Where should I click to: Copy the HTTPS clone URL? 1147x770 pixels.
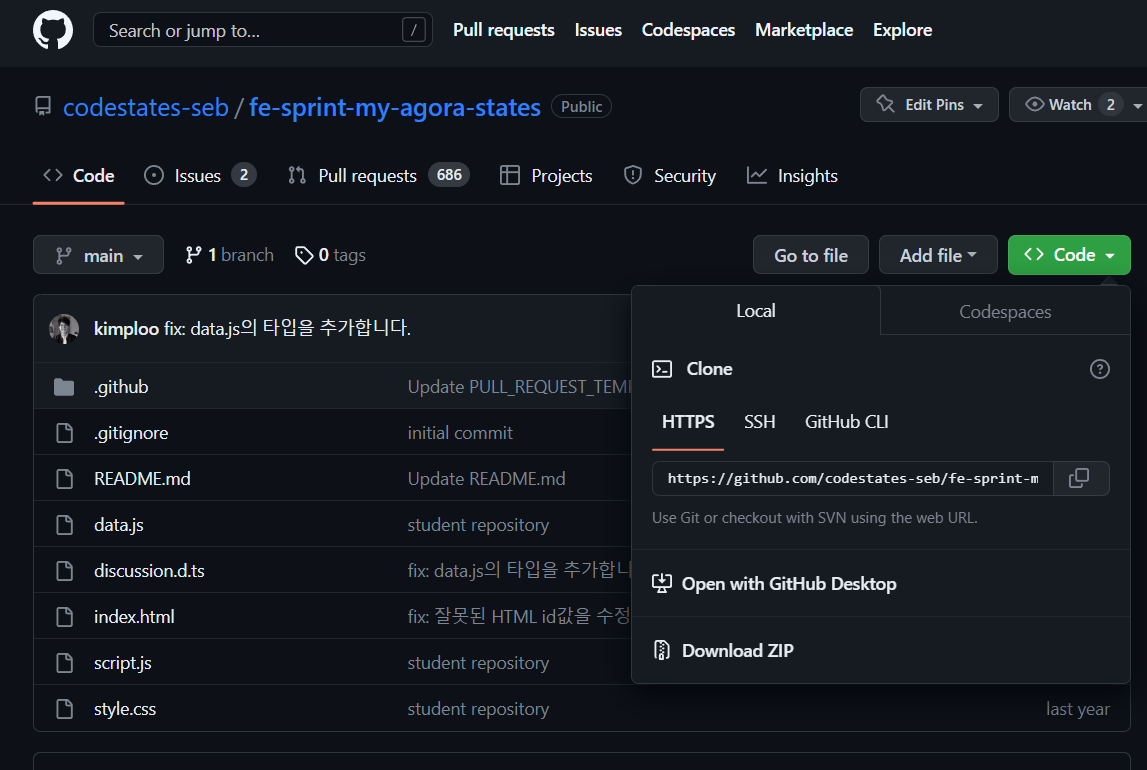1080,478
